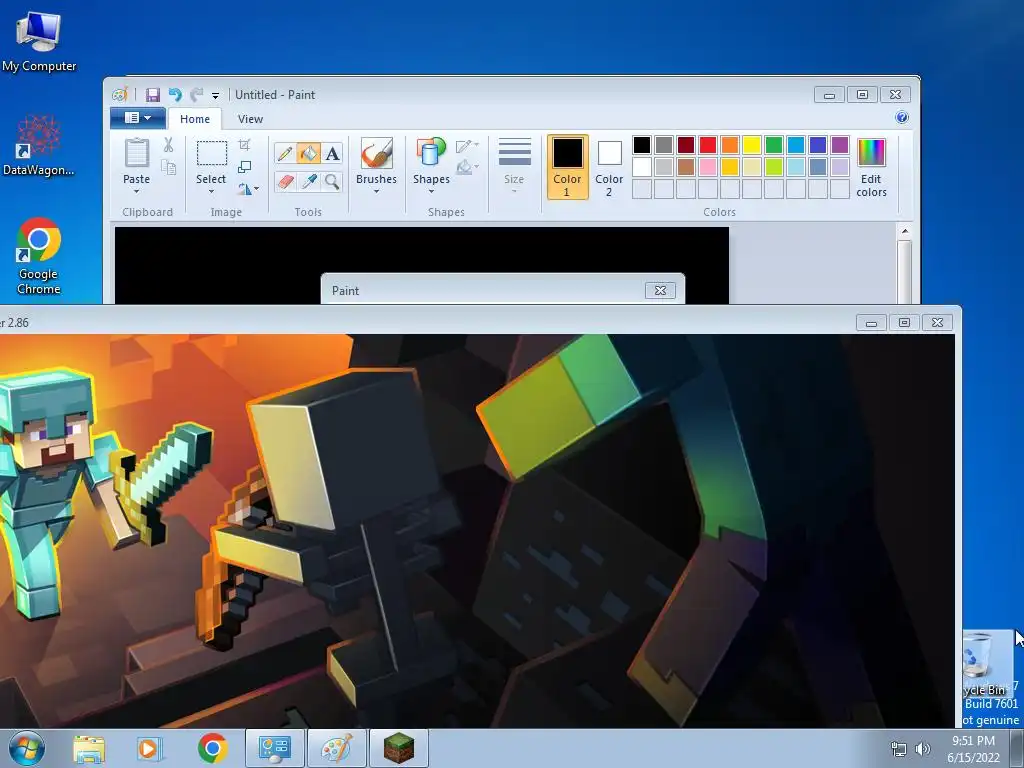Expand Customize Quick Access Toolbar arrow
The height and width of the screenshot is (768, 1024).
pyautogui.click(x=215, y=95)
